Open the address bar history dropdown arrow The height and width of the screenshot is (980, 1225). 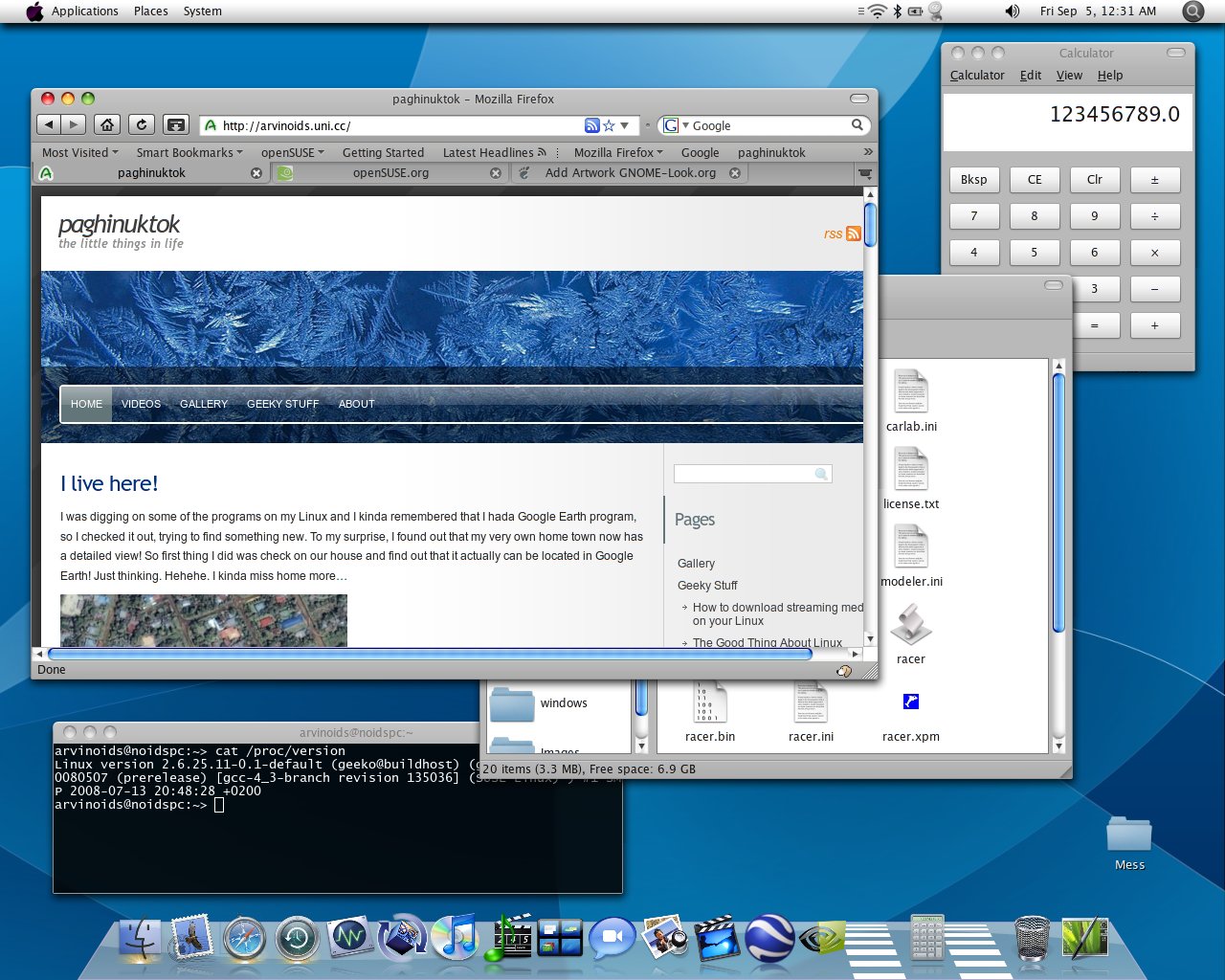pyautogui.click(x=624, y=125)
